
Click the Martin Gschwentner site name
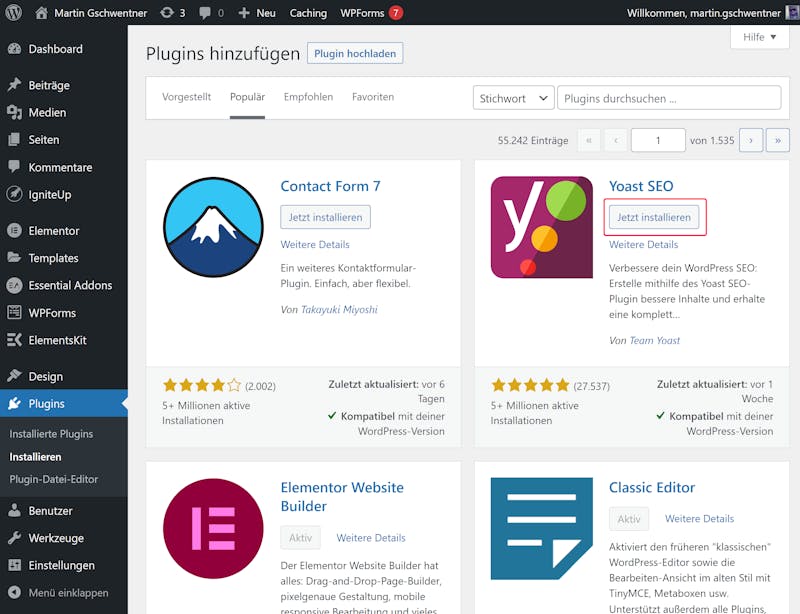click(x=101, y=13)
